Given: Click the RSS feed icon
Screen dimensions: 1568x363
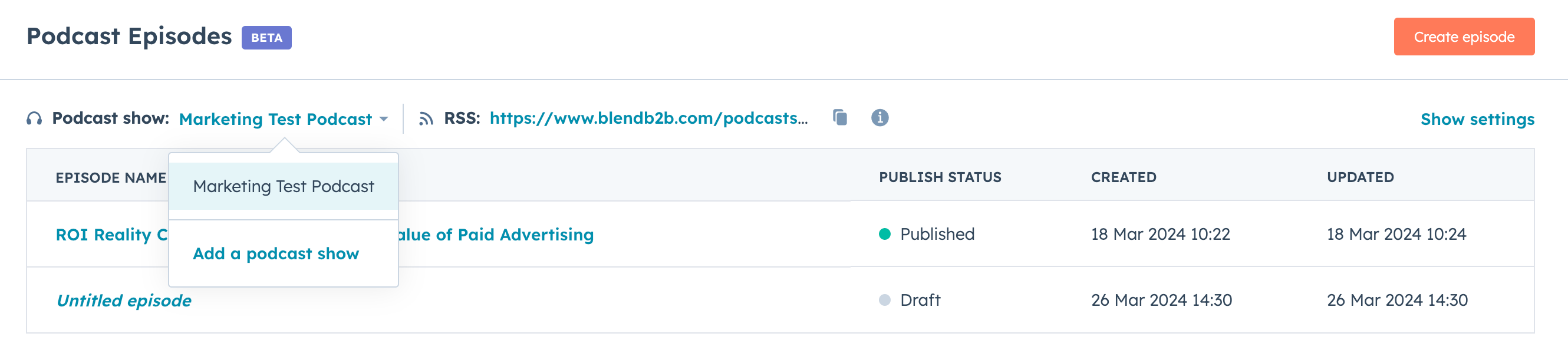Looking at the screenshot, I should click(x=426, y=118).
